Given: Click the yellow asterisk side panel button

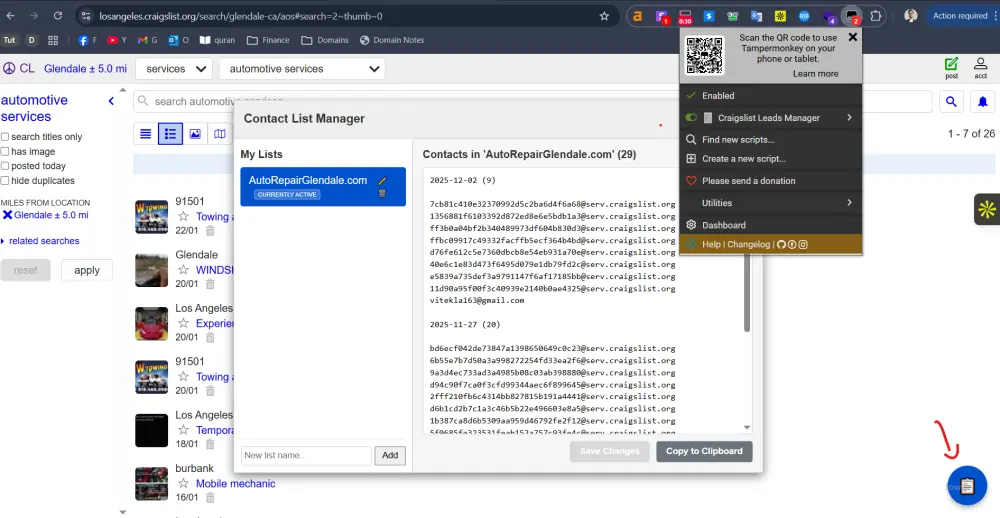Looking at the screenshot, I should (987, 209).
